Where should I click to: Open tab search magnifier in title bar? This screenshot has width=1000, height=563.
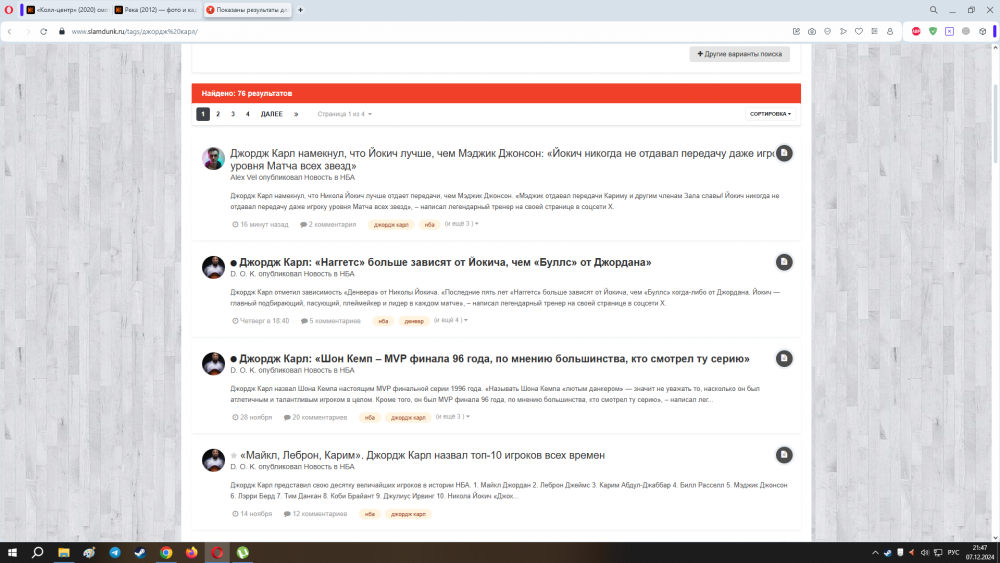point(934,10)
